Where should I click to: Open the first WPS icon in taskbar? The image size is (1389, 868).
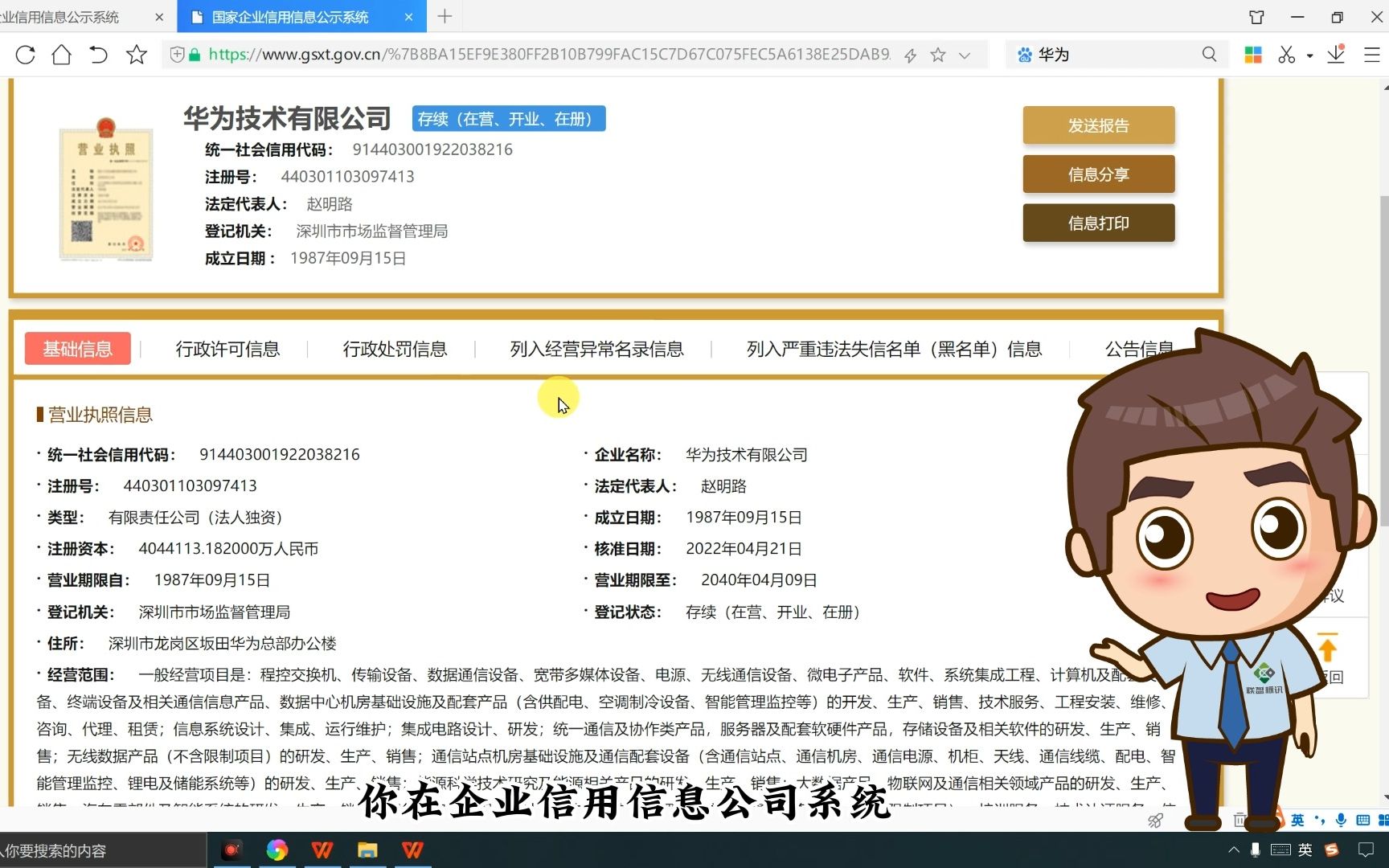tap(322, 850)
